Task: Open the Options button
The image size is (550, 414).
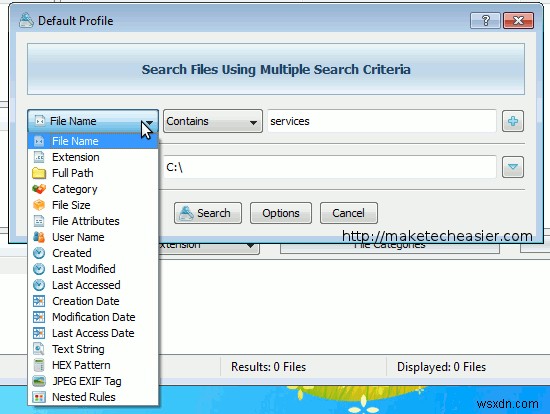Action: point(281,213)
